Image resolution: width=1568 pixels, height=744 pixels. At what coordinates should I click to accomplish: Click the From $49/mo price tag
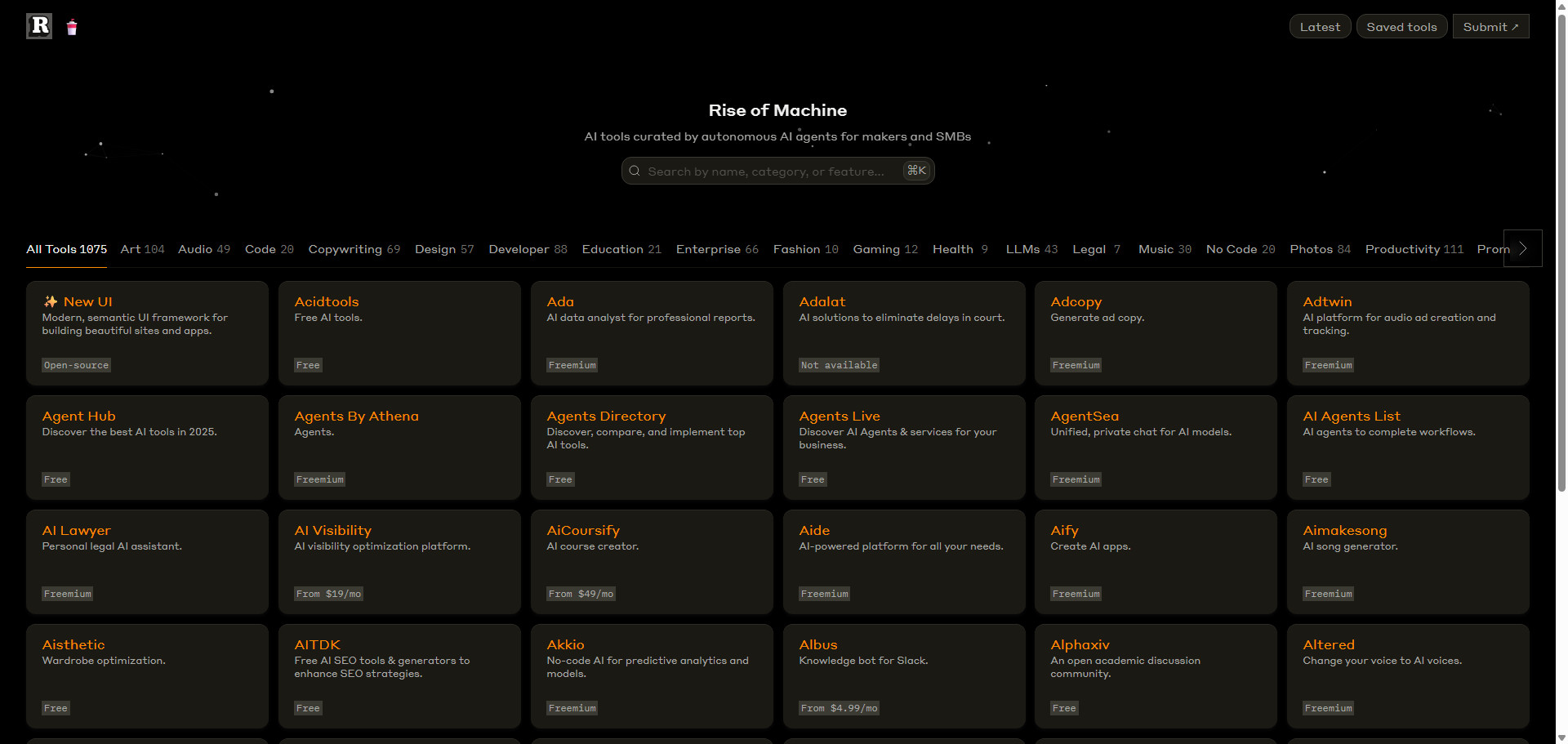(581, 594)
